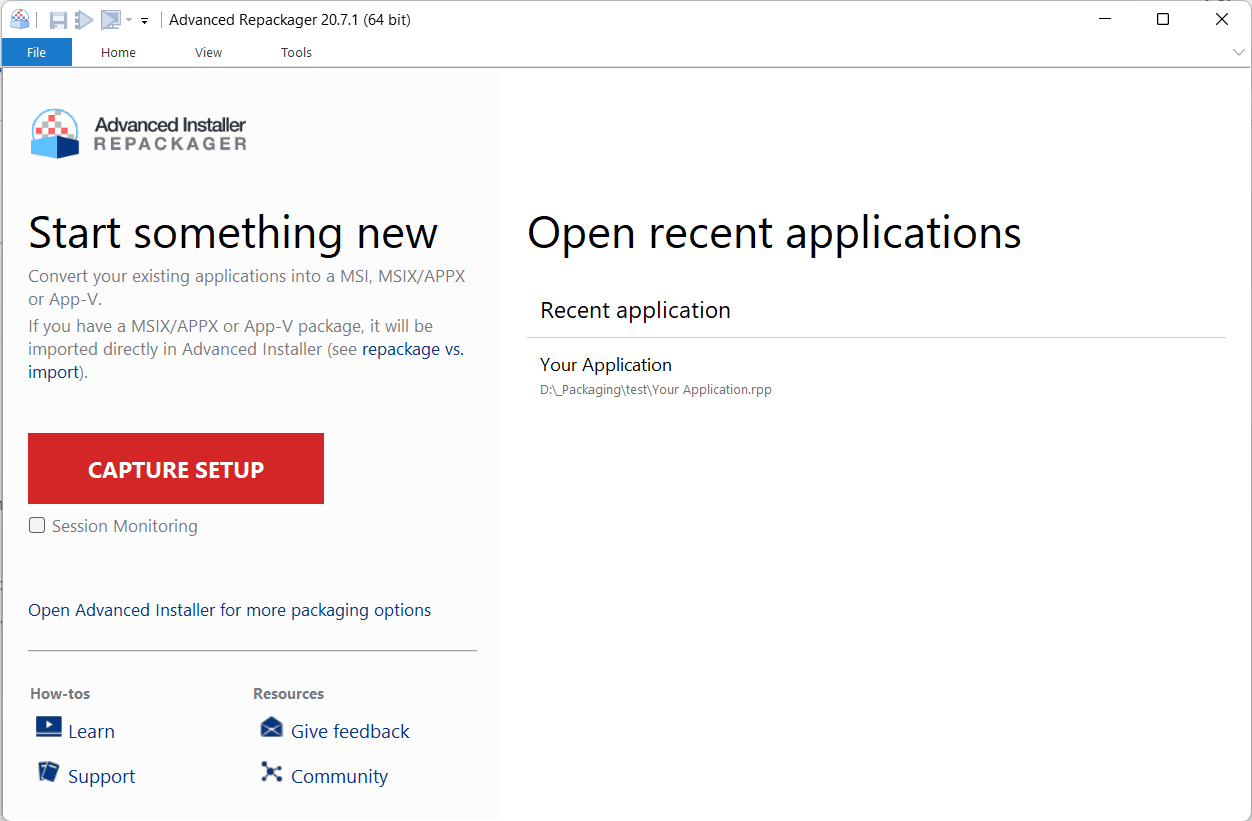Click the build/run arrow icon in quick access toolbar
Screen dimensions: 1252x821
[x=85, y=20]
